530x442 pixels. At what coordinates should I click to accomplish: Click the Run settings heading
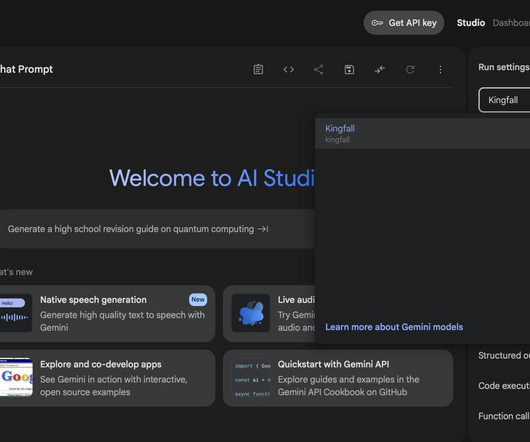pos(504,67)
